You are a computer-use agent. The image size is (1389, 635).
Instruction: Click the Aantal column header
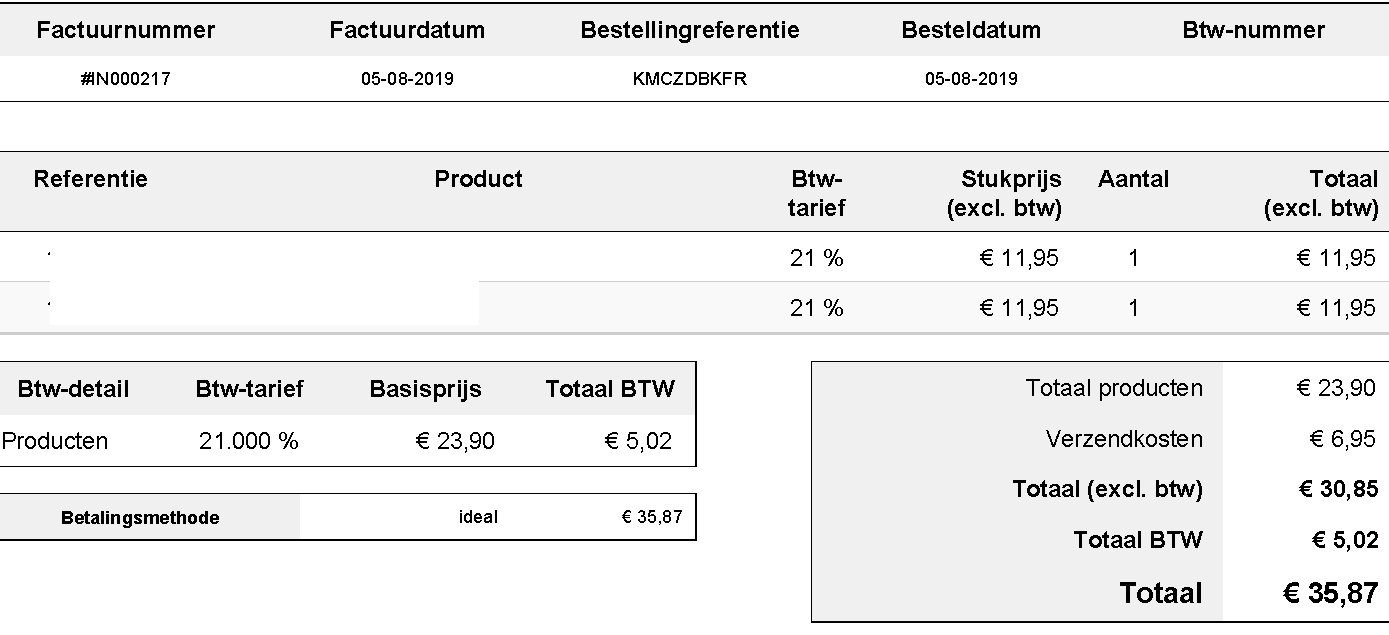click(x=1133, y=179)
